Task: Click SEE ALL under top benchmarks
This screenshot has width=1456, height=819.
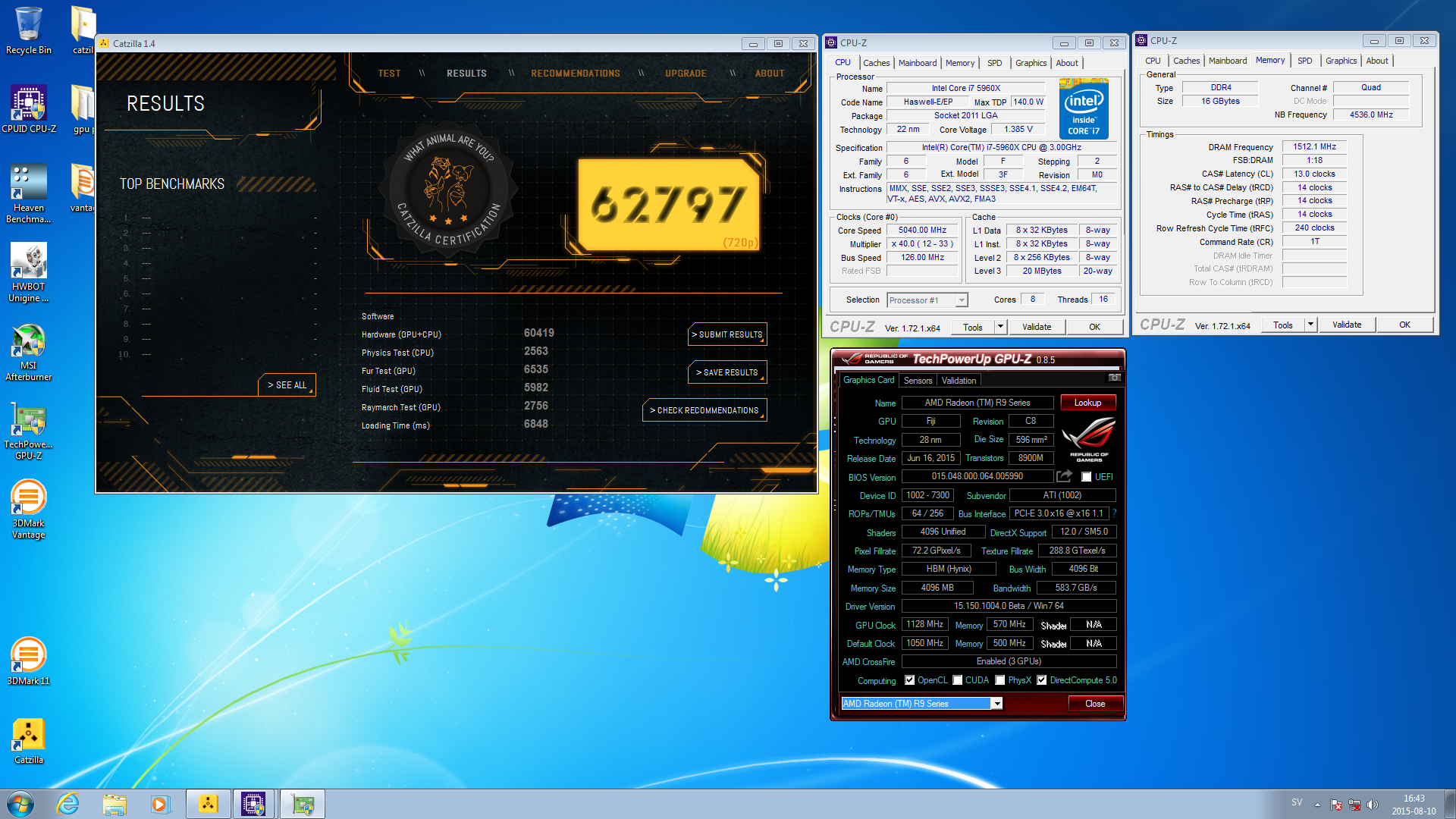Action: point(287,385)
